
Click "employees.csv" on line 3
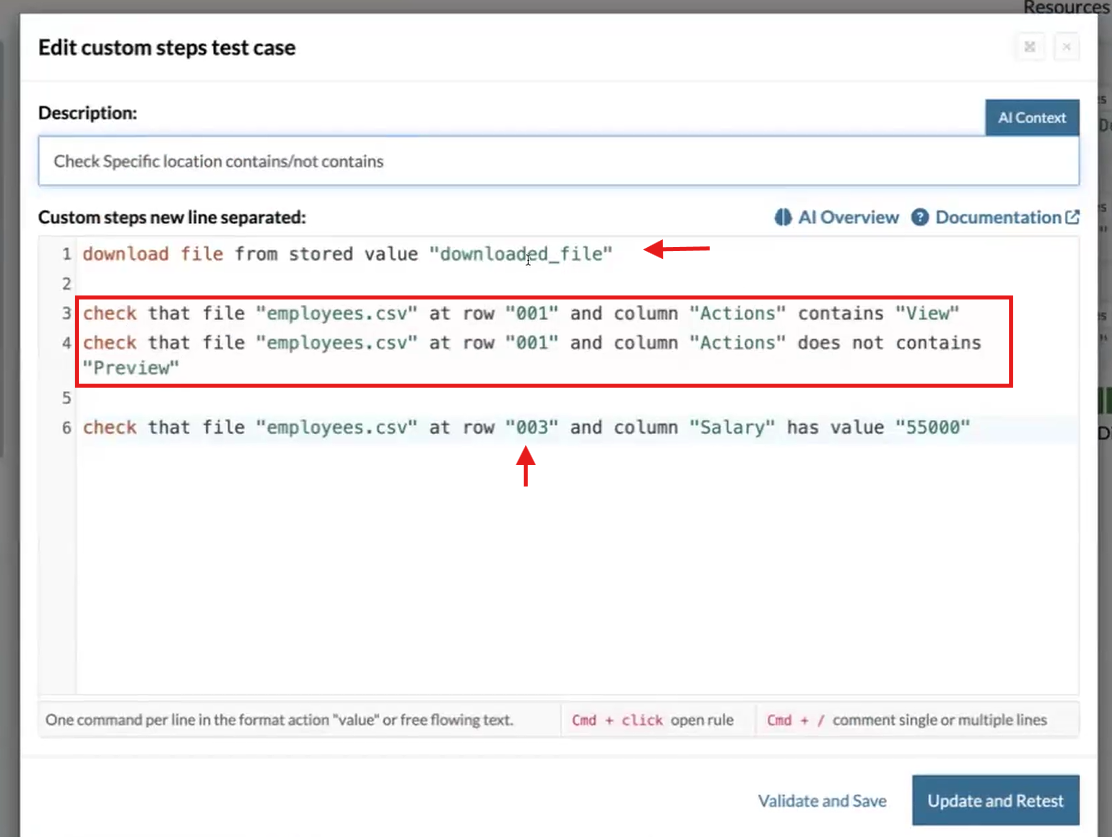click(x=337, y=314)
